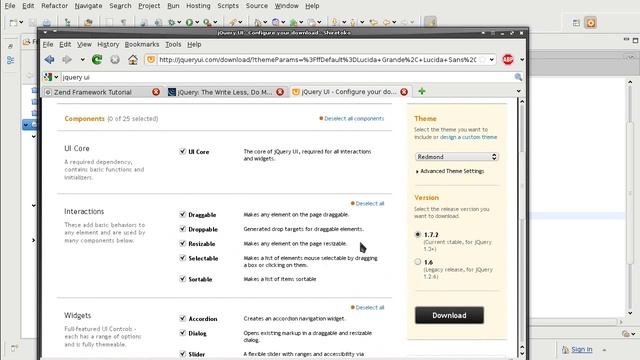
Task: Switch to Zend Framework Tutorial tab
Action: click(x=102, y=92)
